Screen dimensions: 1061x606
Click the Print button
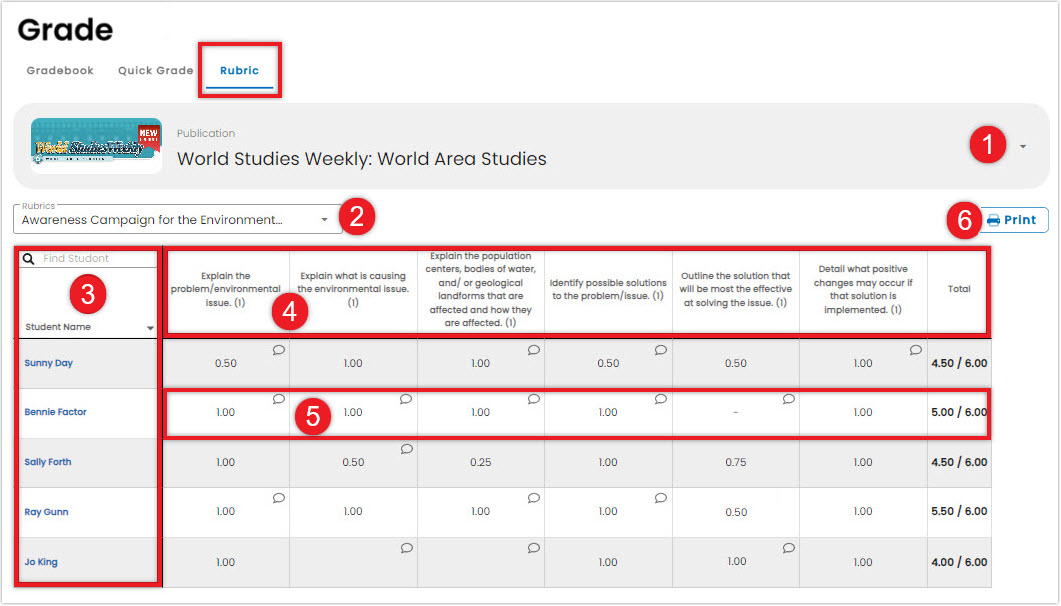click(1012, 220)
